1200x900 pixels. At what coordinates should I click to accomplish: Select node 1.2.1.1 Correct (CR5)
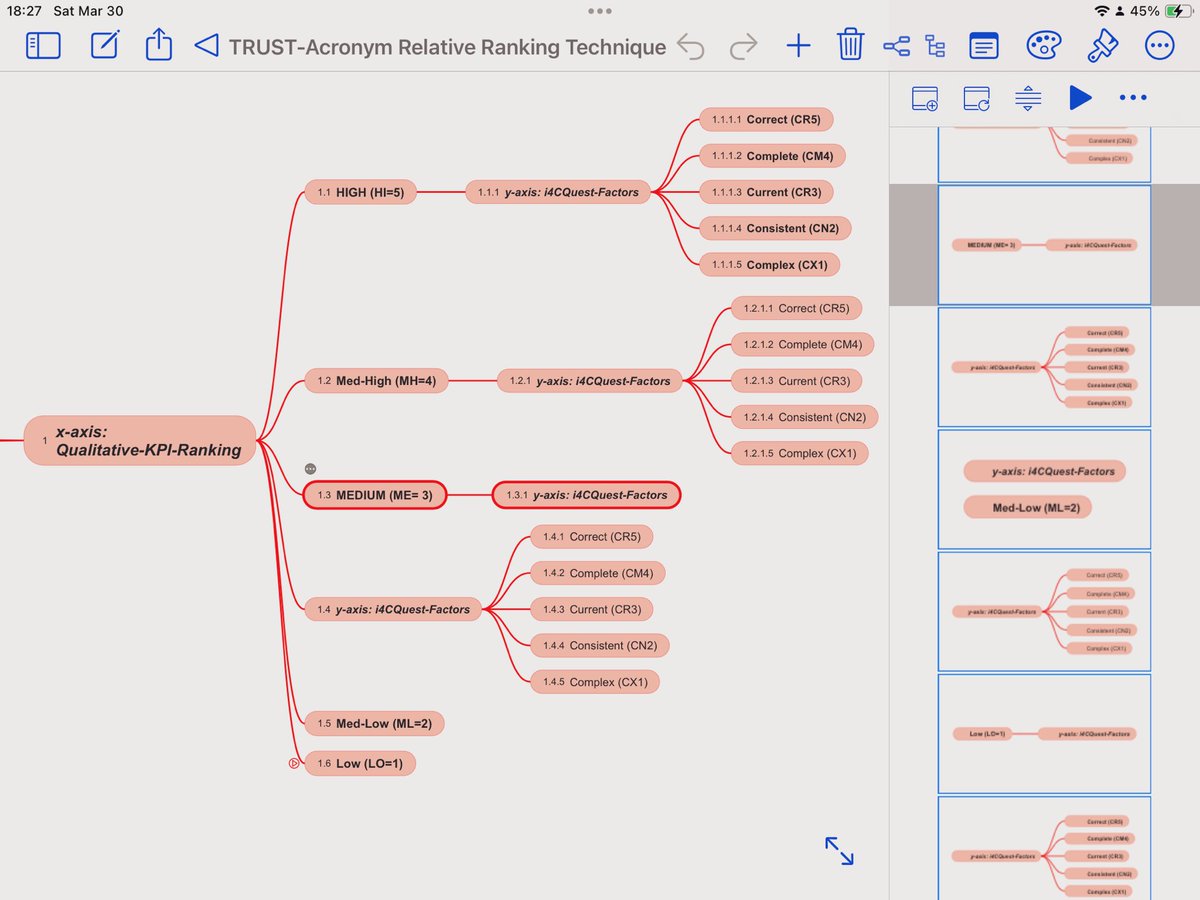796,308
